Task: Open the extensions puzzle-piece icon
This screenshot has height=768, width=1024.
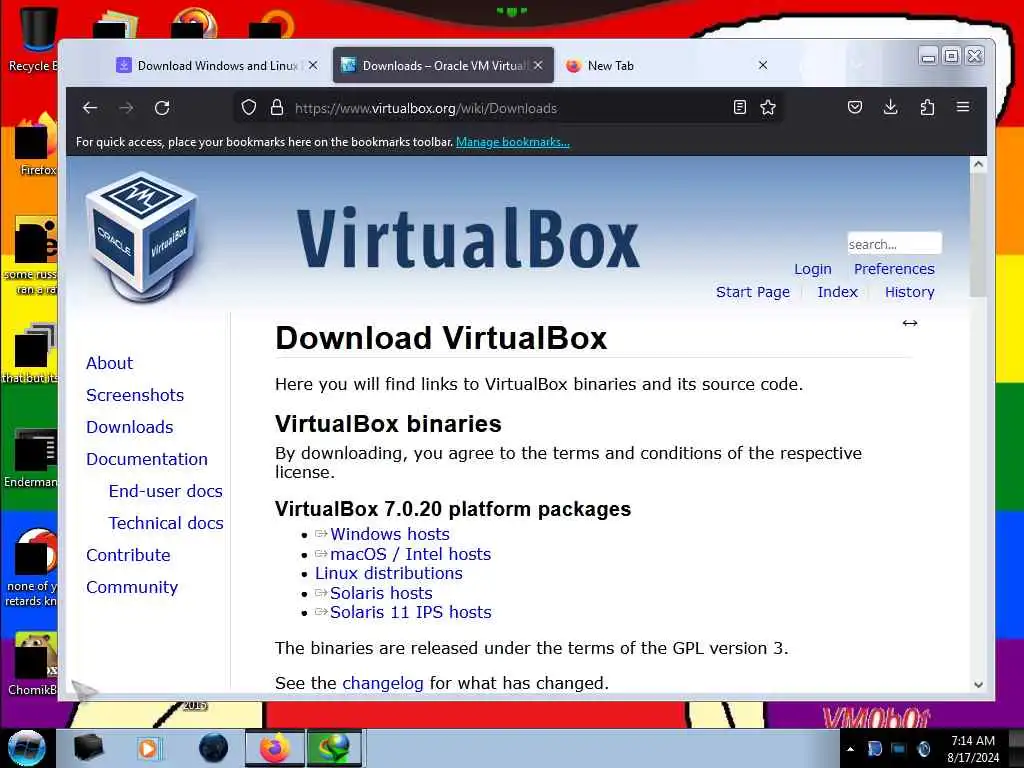Action: pyautogui.click(x=927, y=108)
